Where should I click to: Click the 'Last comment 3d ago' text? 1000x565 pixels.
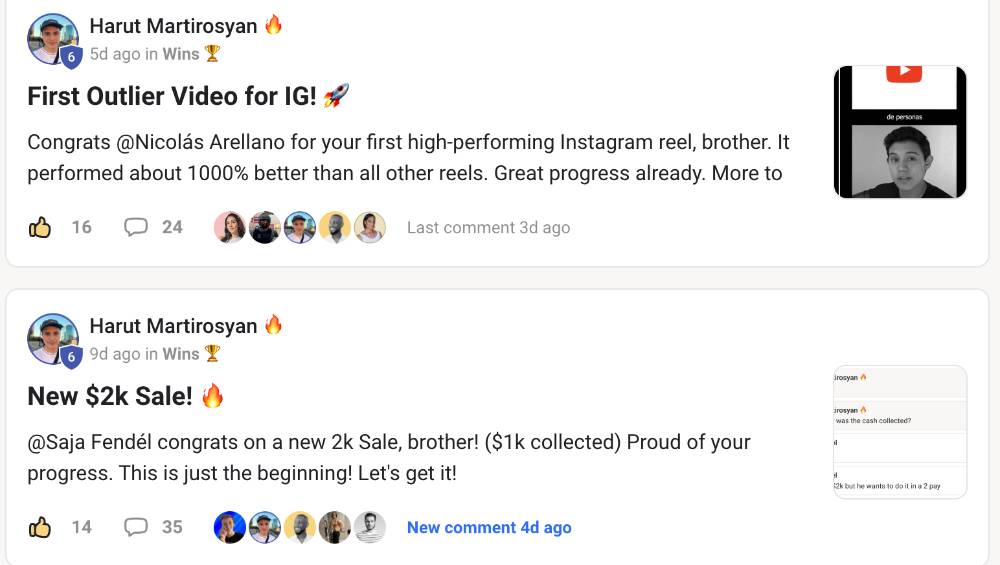coord(489,228)
